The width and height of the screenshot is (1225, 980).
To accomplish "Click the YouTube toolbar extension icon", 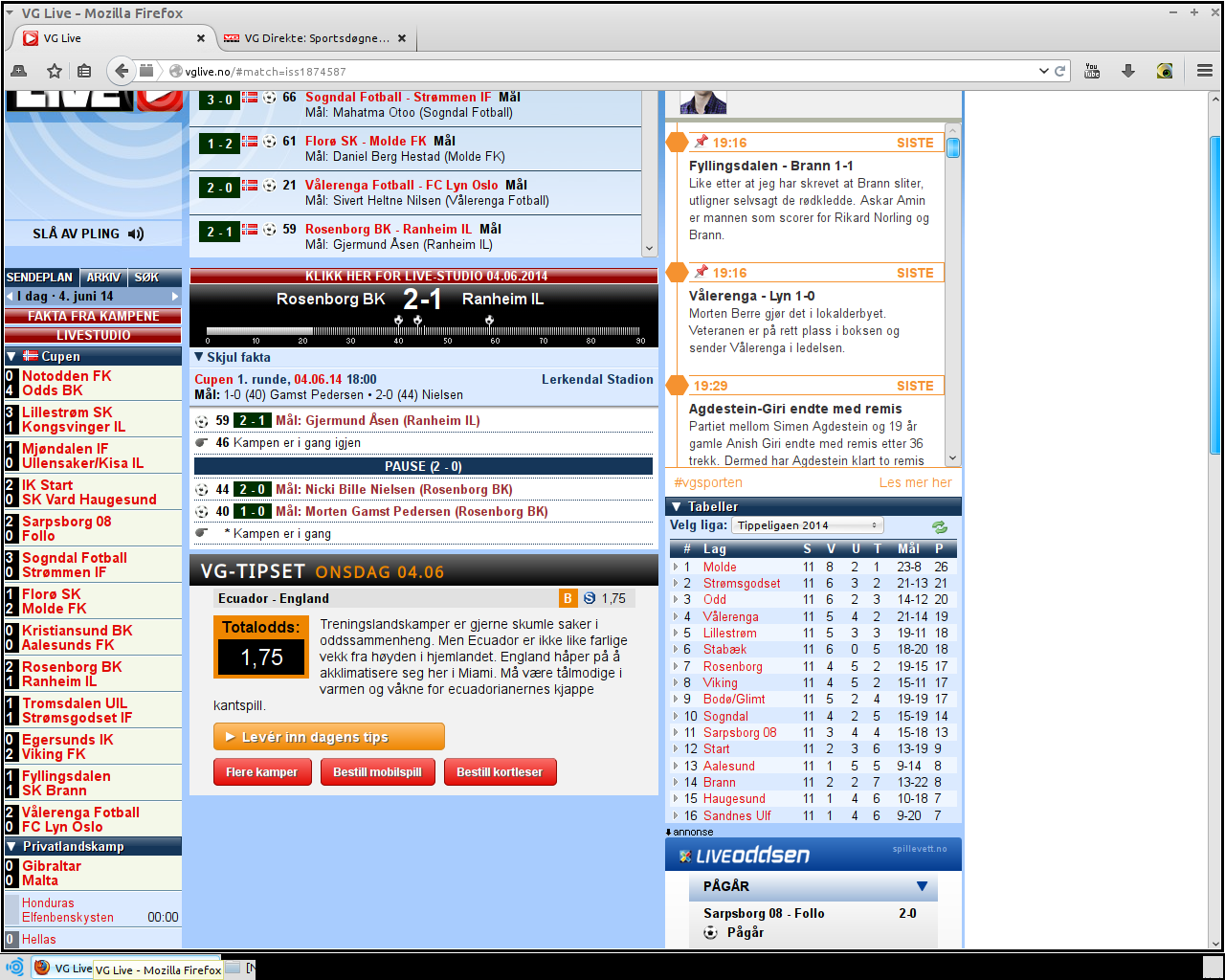I will (1092, 71).
